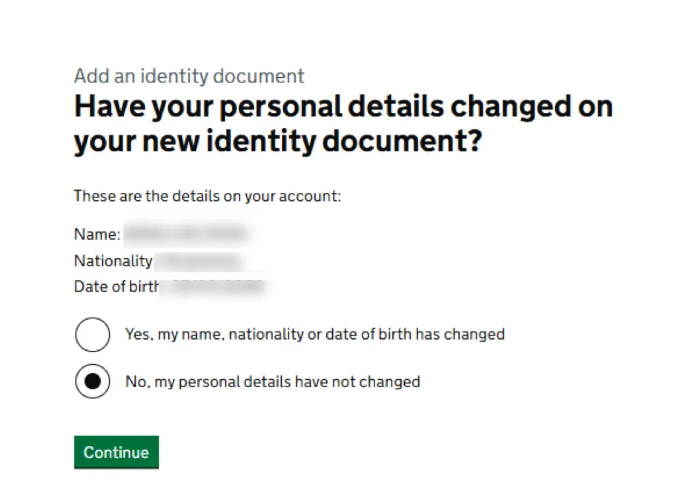The width and height of the screenshot is (689, 503).
Task: Click the 'your new identity document?' heading line
Action: click(x=278, y=141)
